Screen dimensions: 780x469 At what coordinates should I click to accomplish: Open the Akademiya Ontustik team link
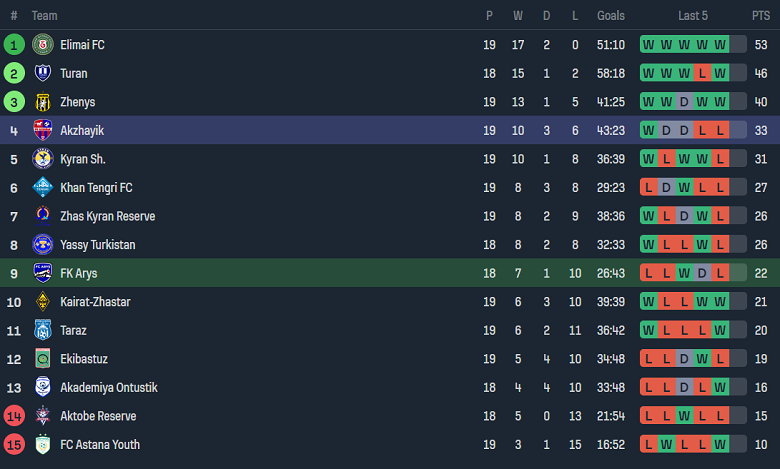109,387
